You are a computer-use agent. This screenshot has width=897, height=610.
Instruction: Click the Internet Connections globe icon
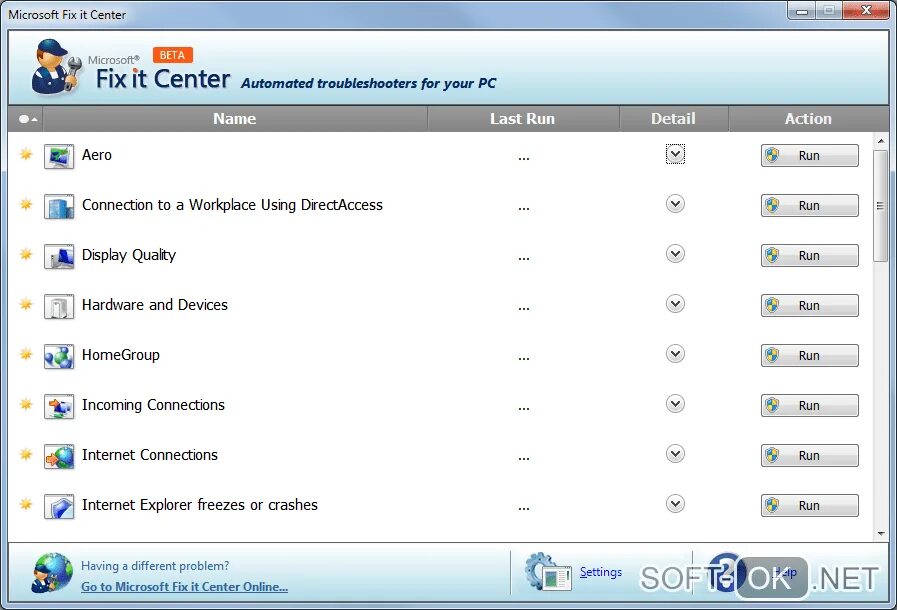tap(59, 457)
